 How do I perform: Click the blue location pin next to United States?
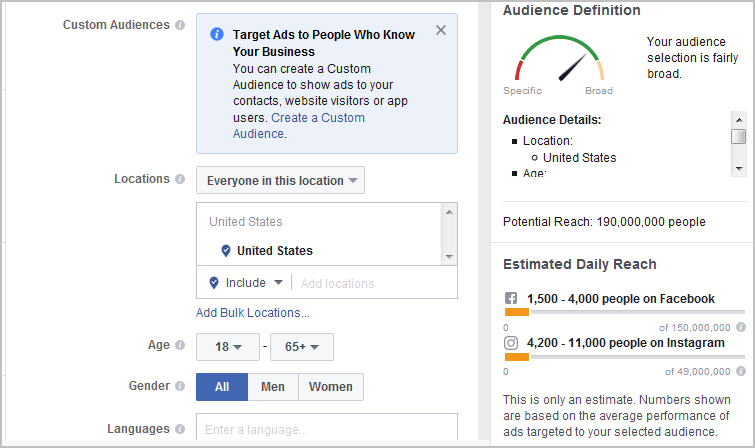tap(225, 251)
